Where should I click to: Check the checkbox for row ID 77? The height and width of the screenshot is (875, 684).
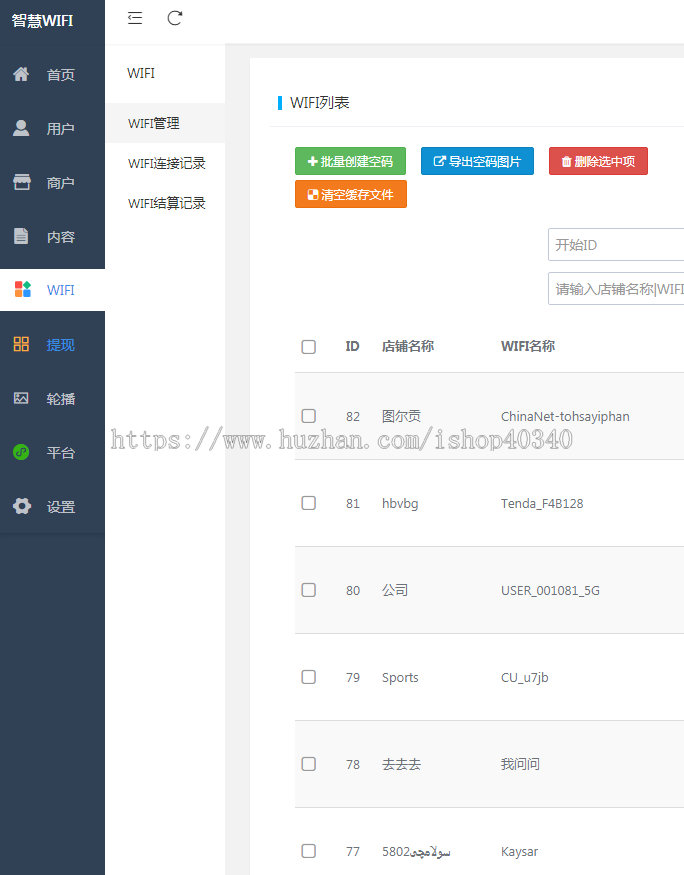click(x=309, y=851)
